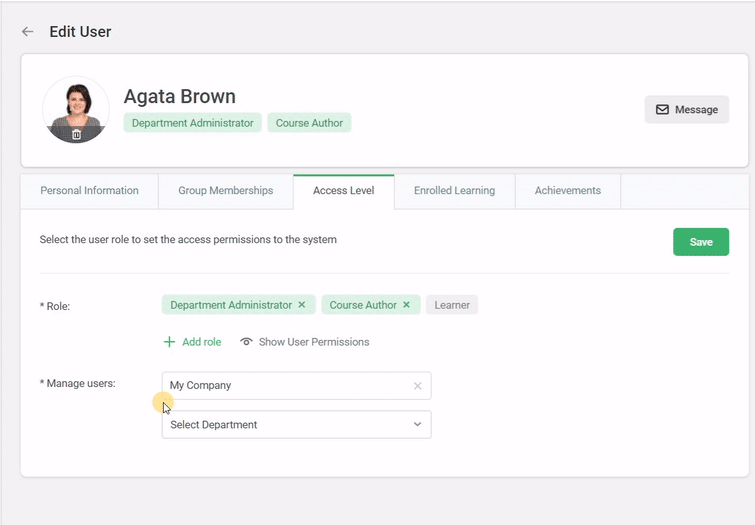
Task: Remove the Department Administrator role tag
Action: 301,305
